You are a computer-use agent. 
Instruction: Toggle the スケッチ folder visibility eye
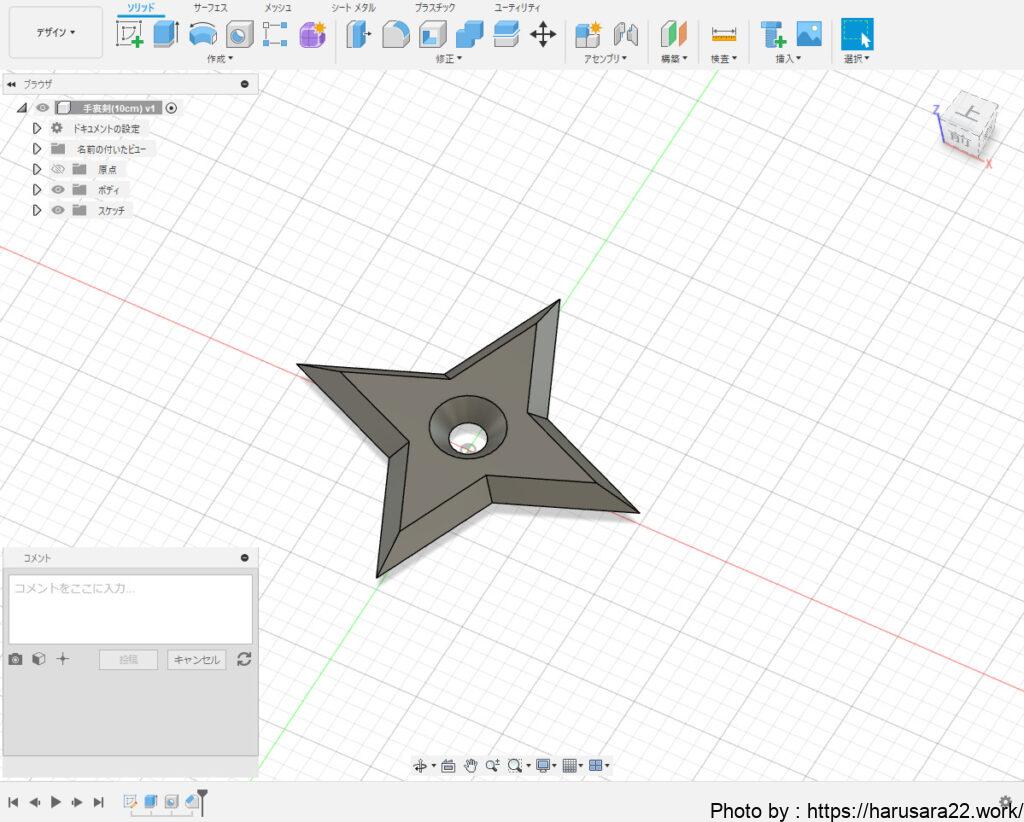click(x=58, y=210)
